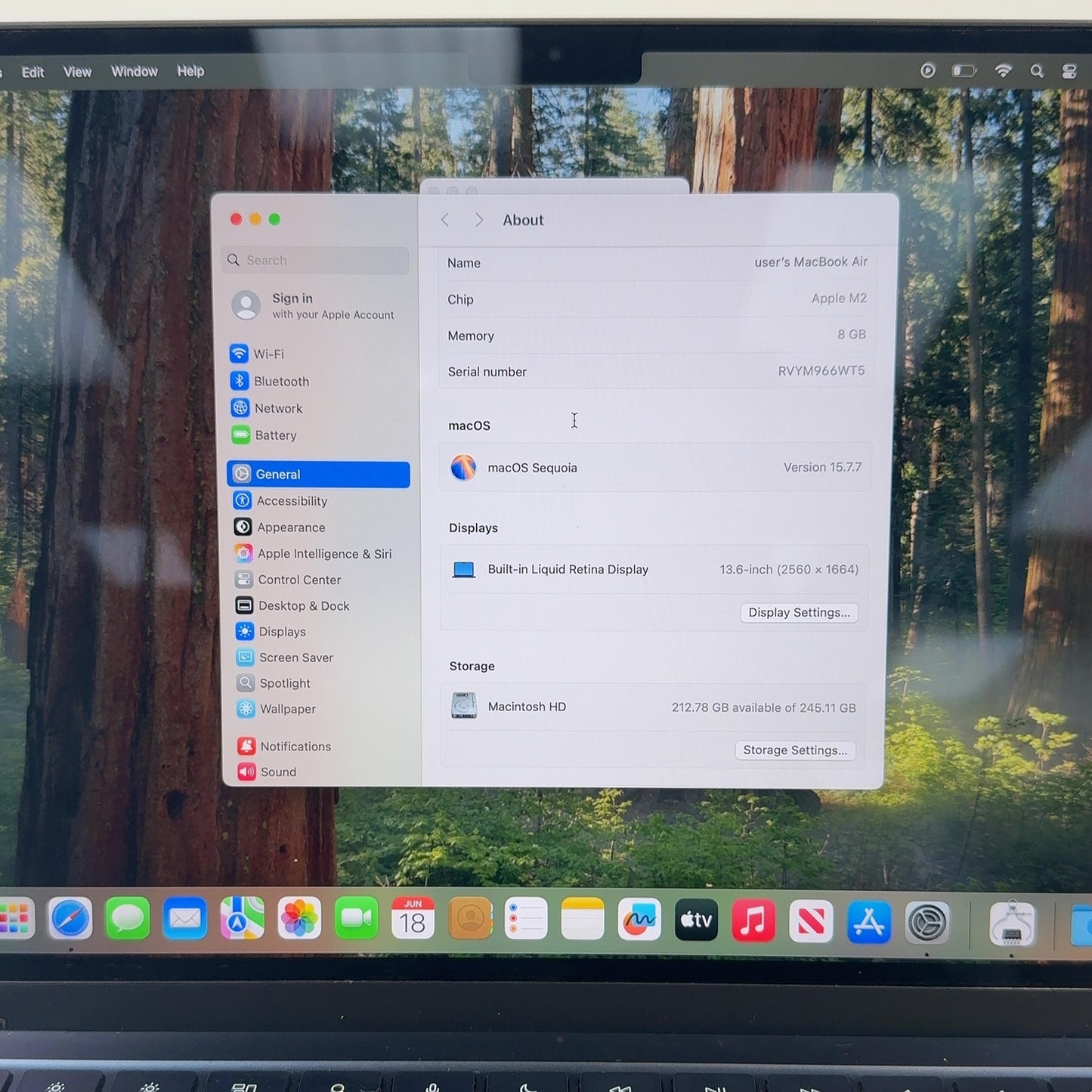Click the macOS Sequoia row
The image size is (1092, 1092).
click(x=655, y=468)
